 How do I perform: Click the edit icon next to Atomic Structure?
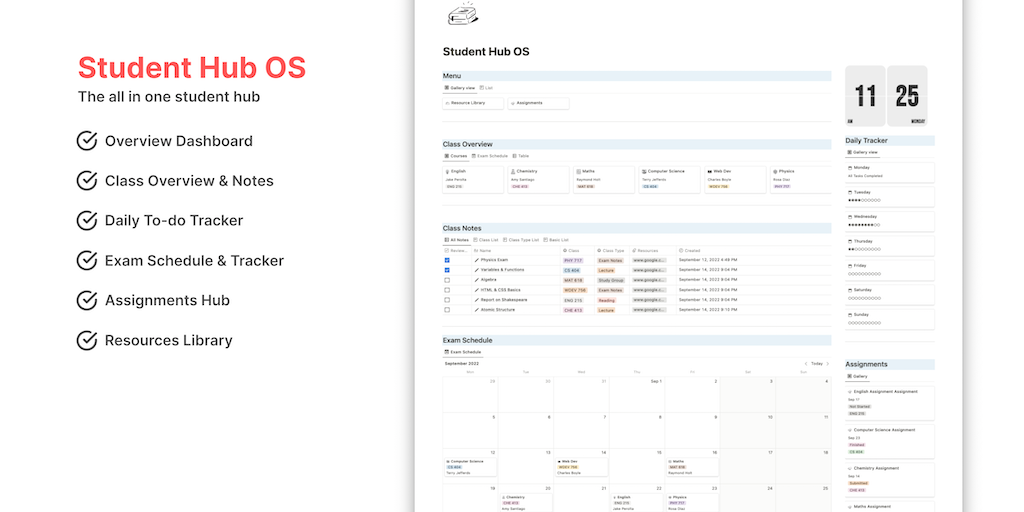[477, 310]
